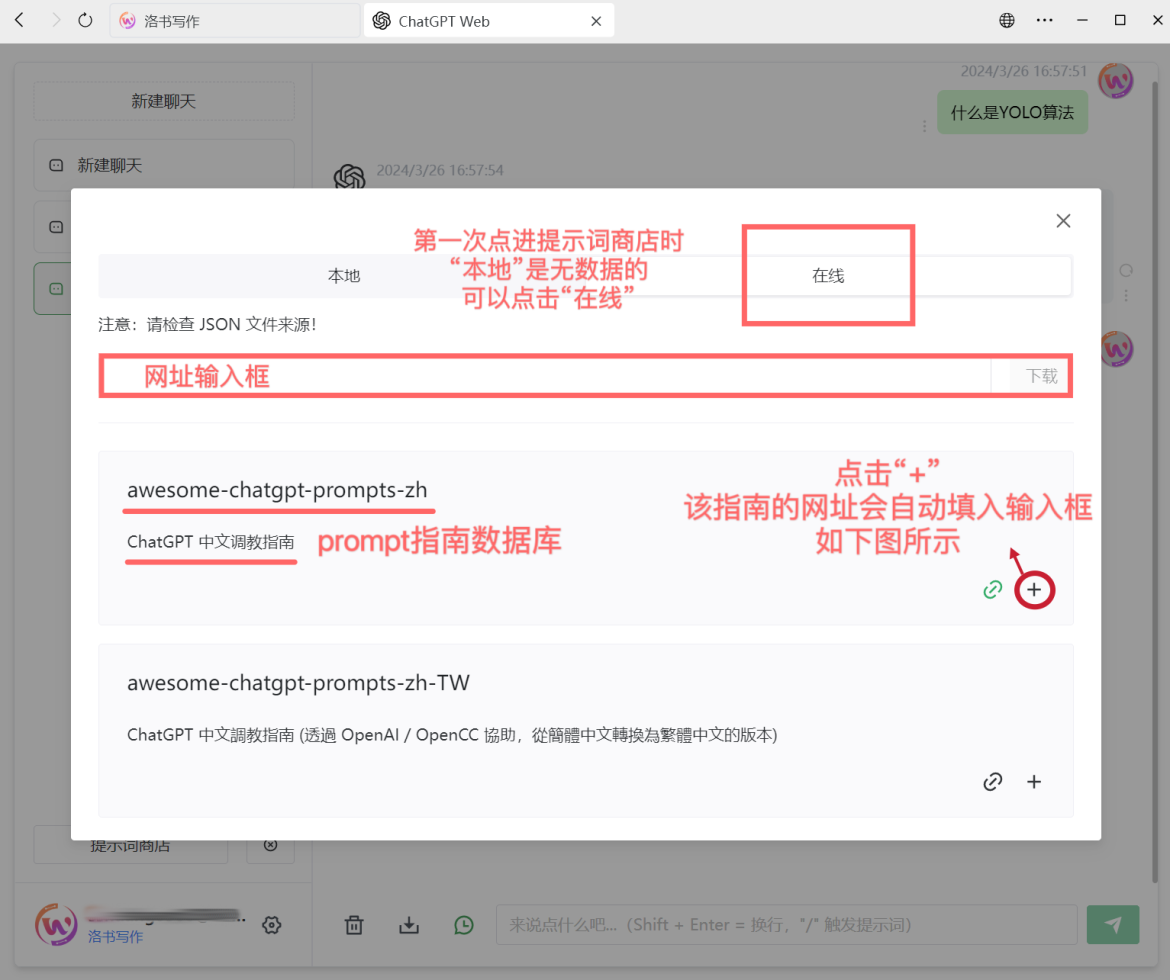Focus the chat message input box
The height and width of the screenshot is (980, 1170).
[786, 925]
